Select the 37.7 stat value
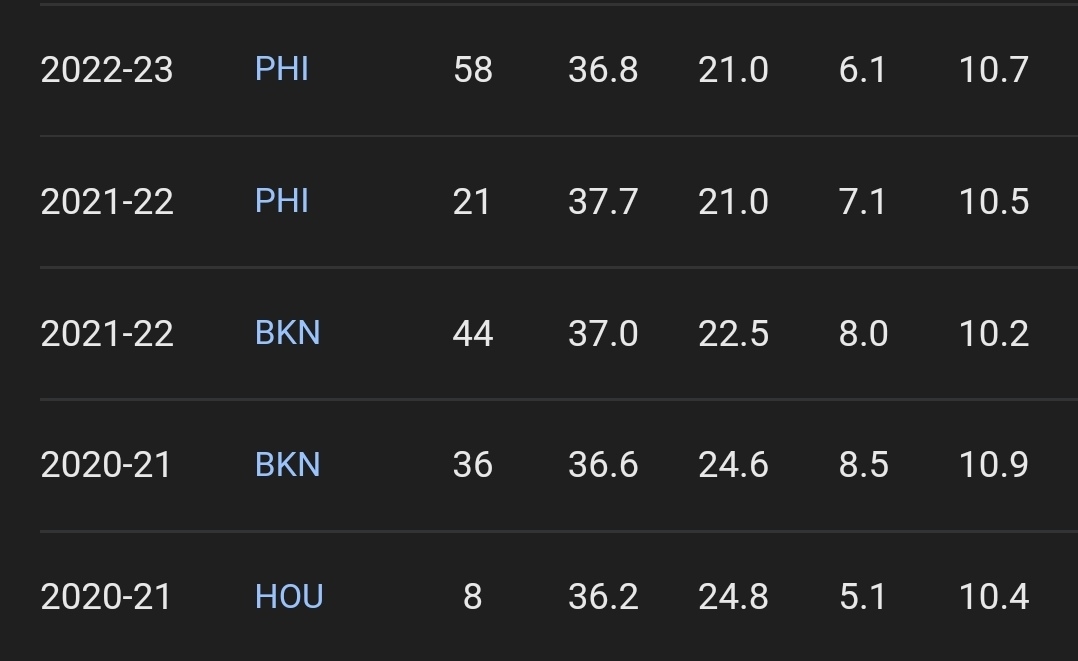This screenshot has height=661, width=1078. pos(603,202)
